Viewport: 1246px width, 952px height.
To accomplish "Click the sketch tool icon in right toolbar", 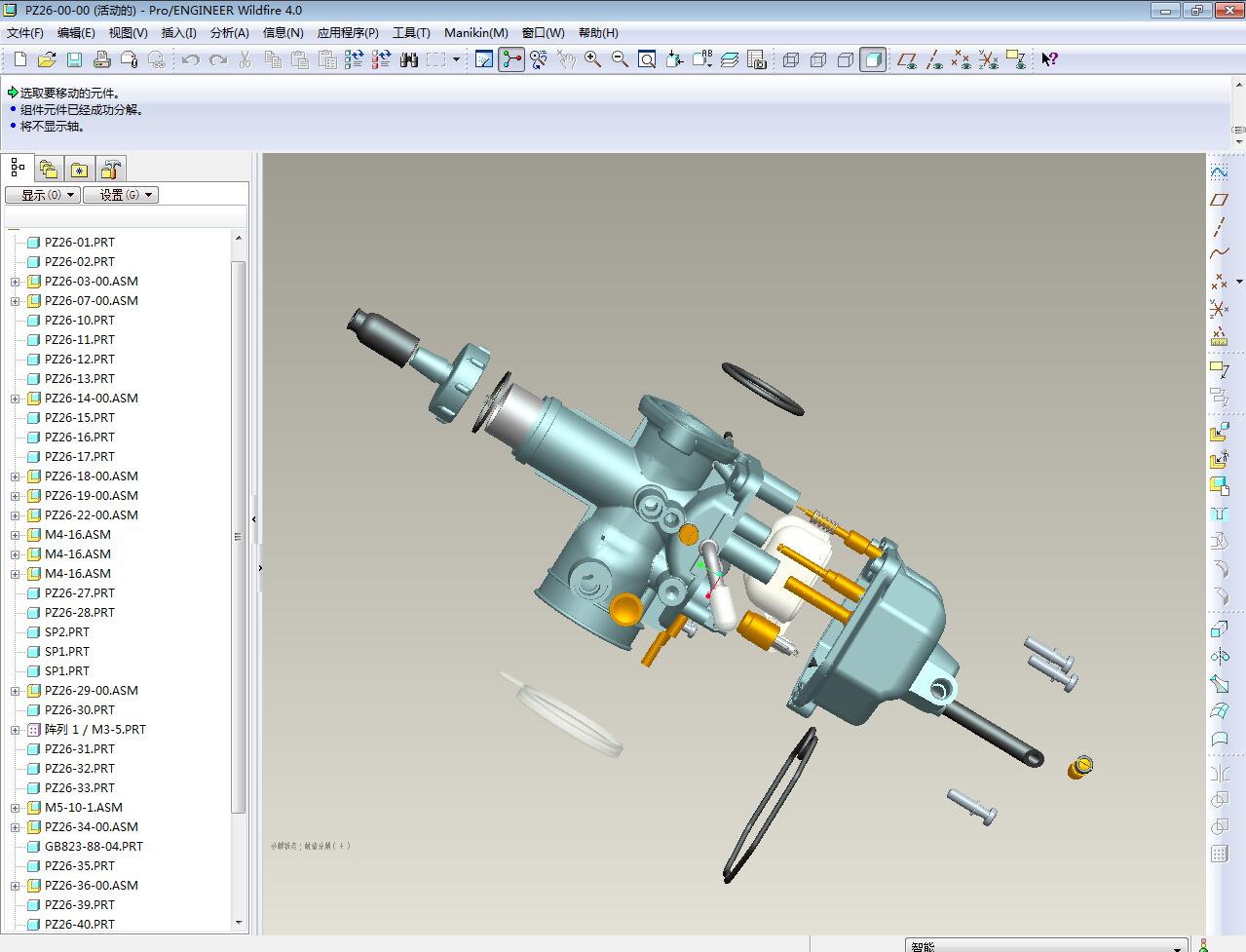I will 1219,171.
